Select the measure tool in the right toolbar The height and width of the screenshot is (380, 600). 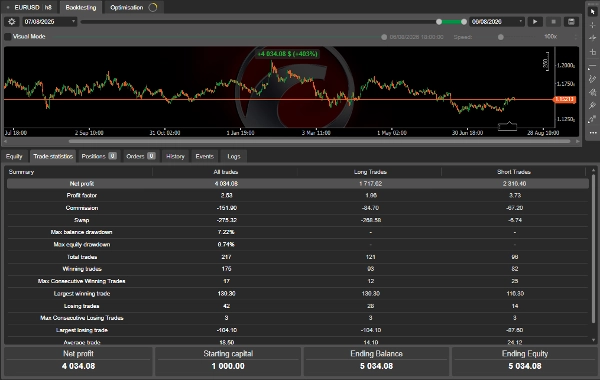point(593,52)
